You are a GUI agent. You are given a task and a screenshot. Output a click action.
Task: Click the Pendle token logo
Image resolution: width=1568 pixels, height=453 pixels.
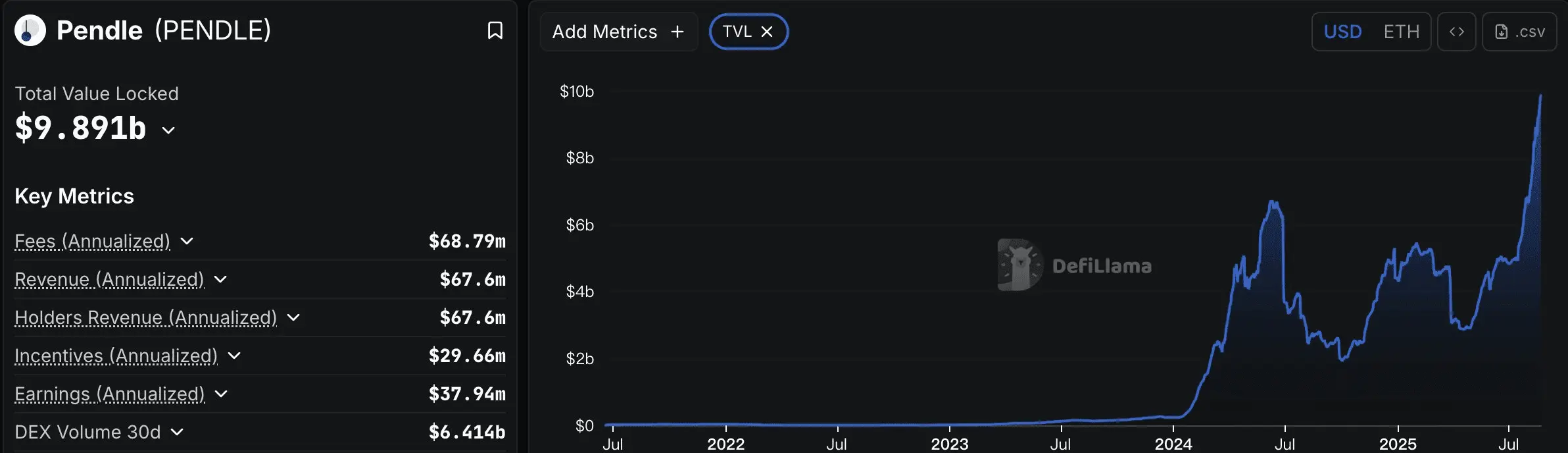tap(30, 30)
